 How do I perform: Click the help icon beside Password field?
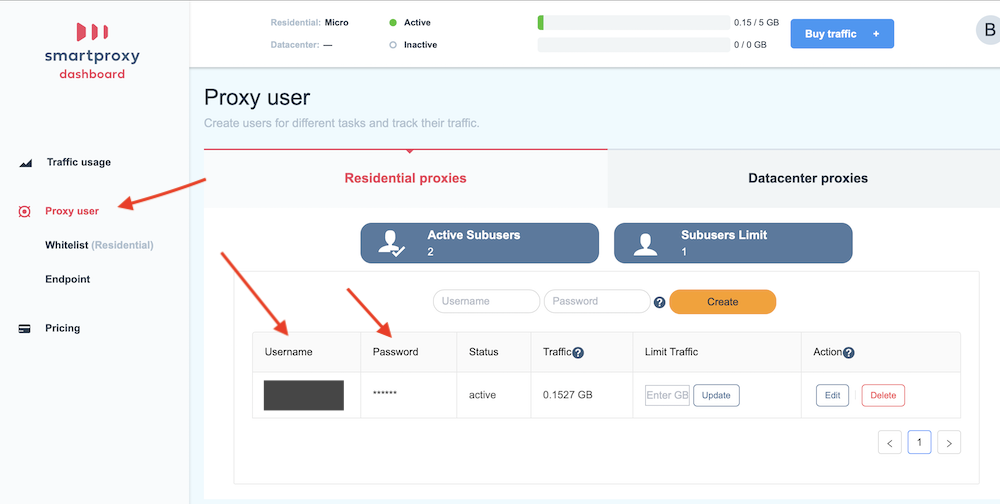[660, 302]
